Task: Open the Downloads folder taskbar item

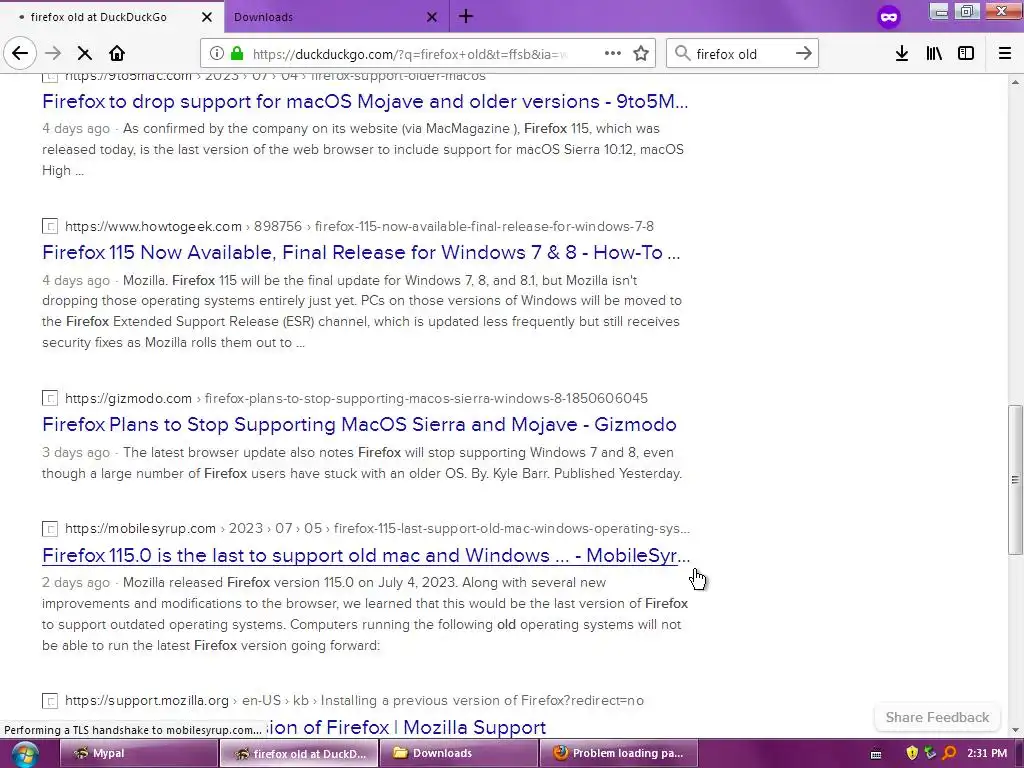Action: [x=459, y=754]
